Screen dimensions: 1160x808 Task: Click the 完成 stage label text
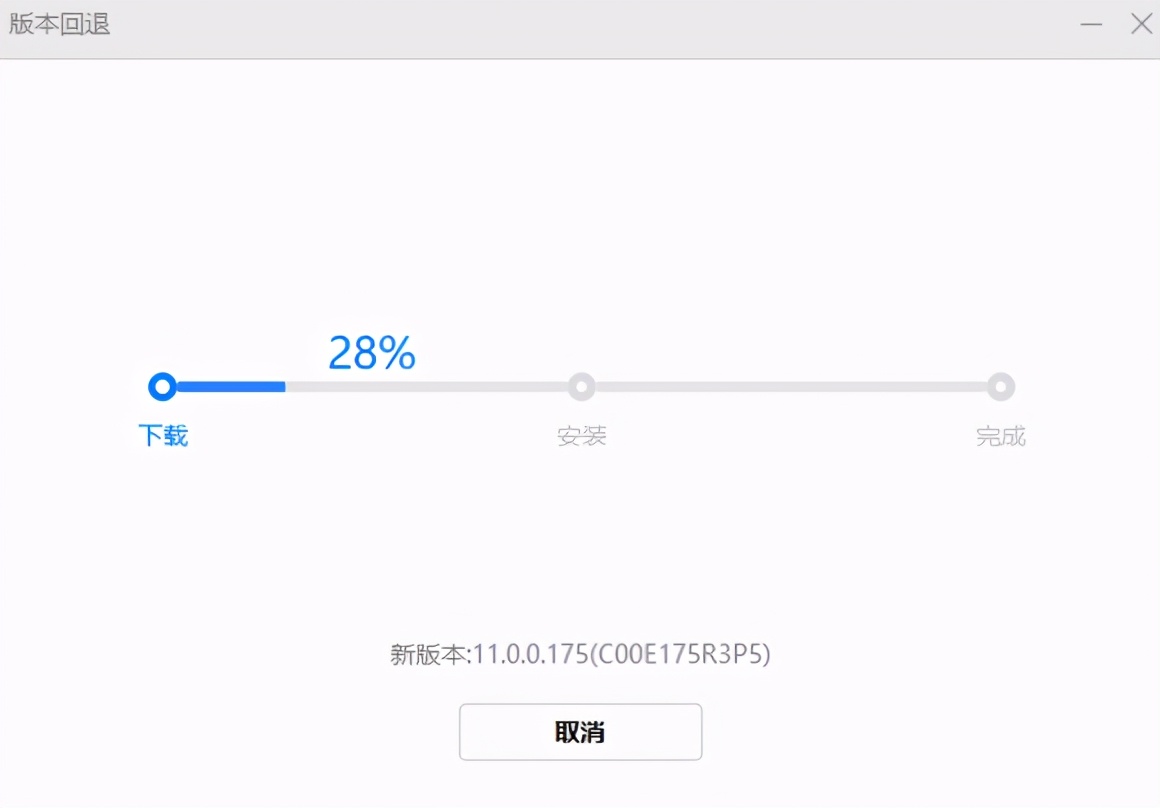(1001, 436)
